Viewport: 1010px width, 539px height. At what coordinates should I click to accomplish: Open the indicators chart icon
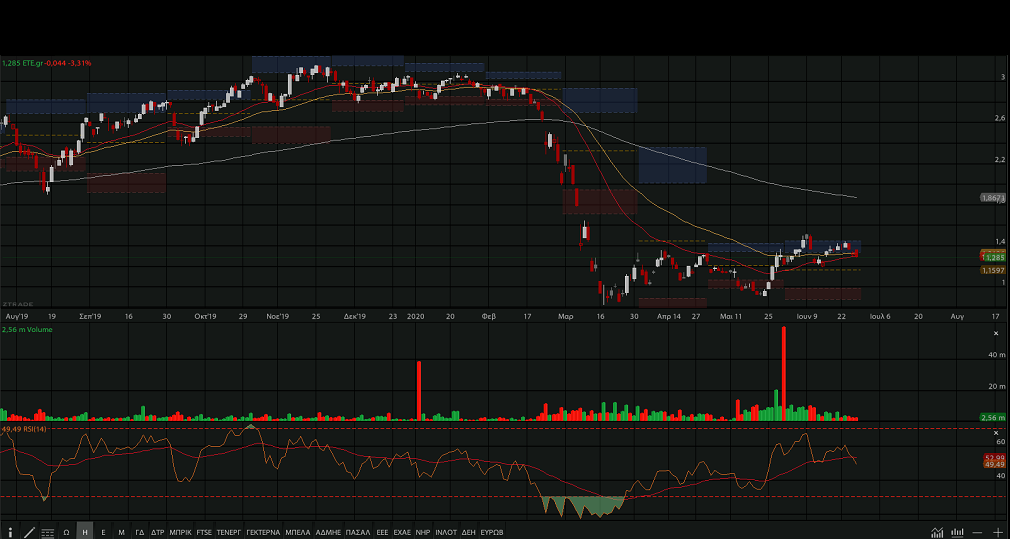[937, 532]
